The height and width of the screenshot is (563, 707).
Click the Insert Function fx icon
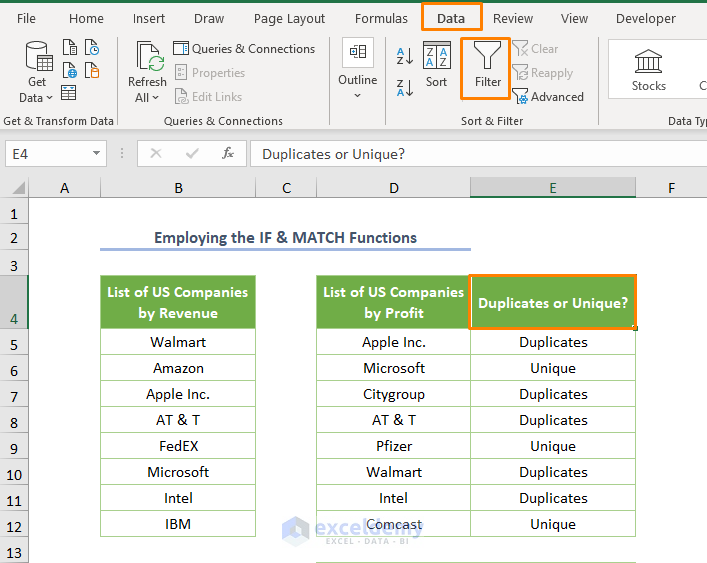pyautogui.click(x=228, y=153)
